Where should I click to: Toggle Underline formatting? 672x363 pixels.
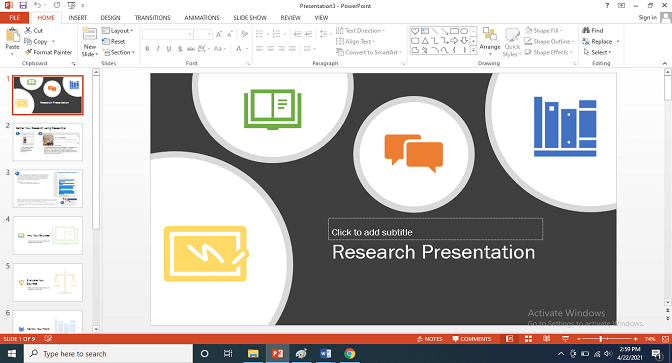[x=169, y=49]
